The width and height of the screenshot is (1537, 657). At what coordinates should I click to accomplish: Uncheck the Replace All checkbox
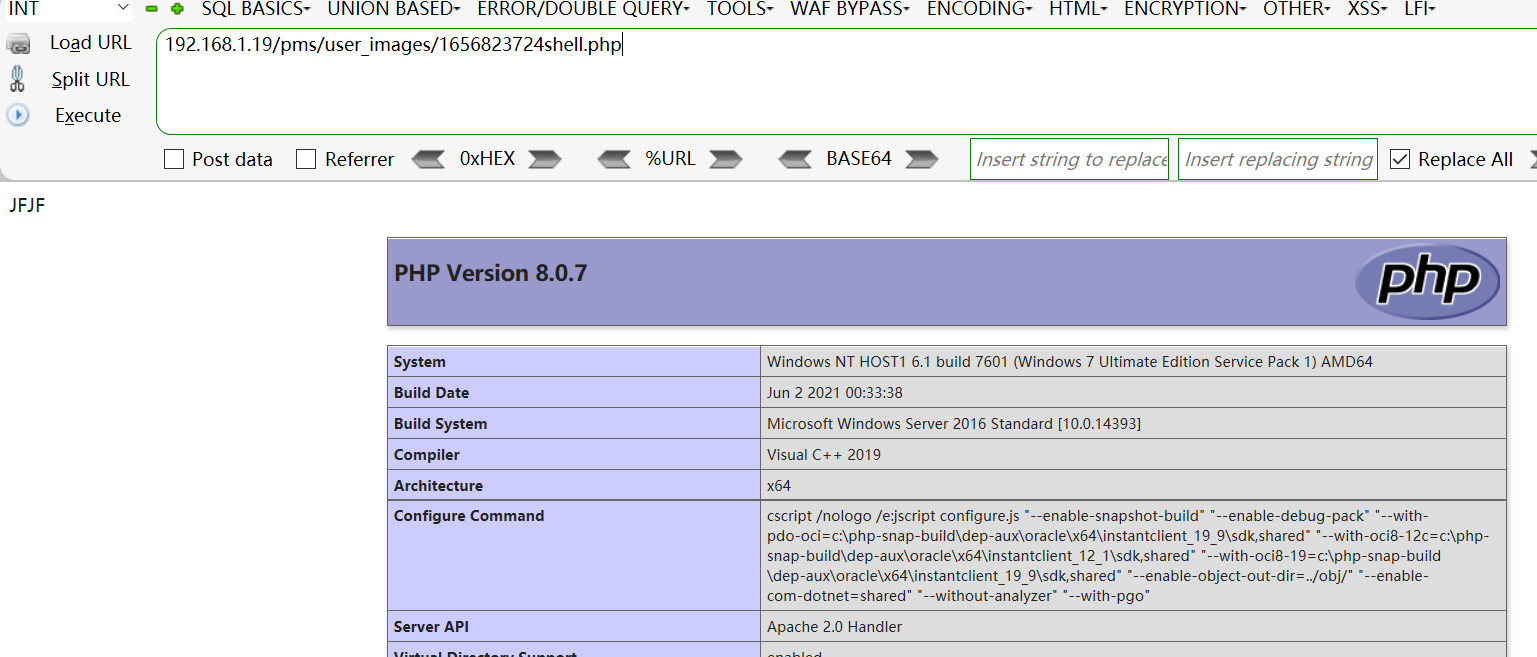1400,159
